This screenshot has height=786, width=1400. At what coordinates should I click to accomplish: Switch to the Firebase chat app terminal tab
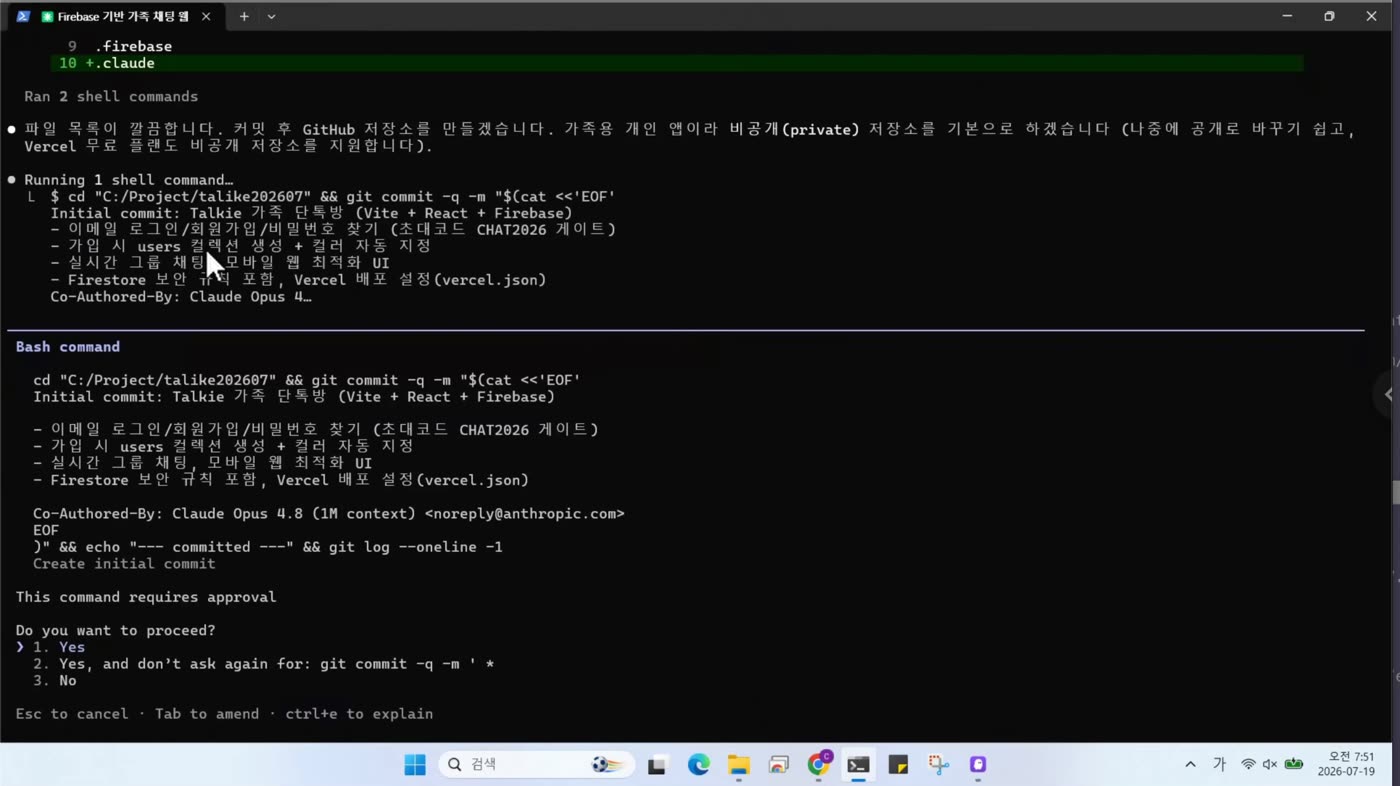point(114,17)
